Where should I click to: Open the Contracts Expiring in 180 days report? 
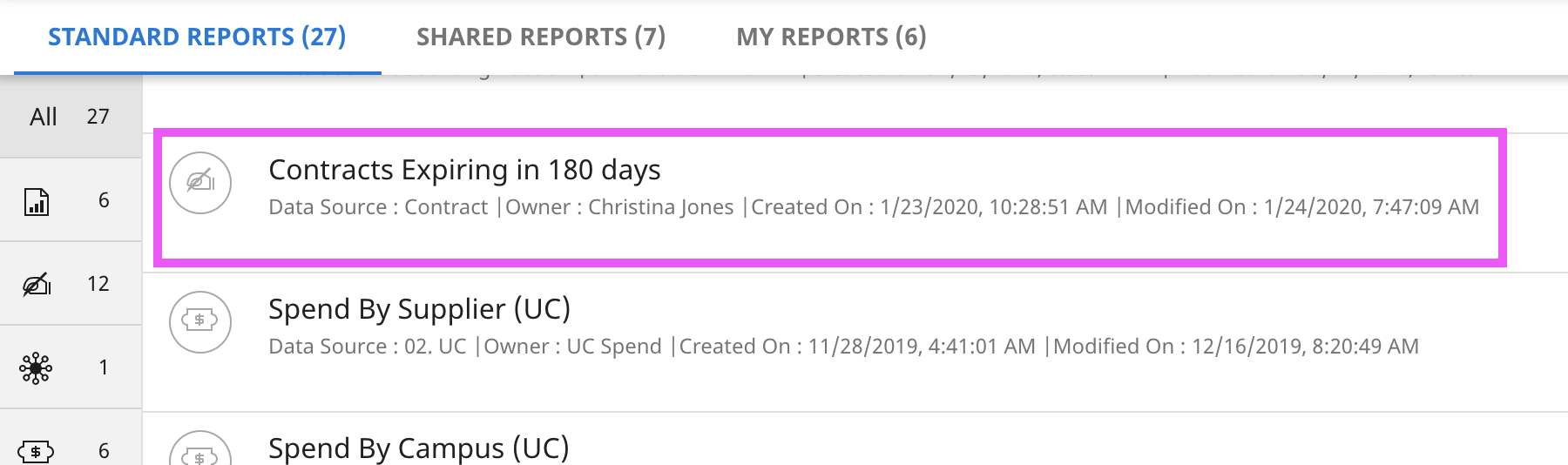pyautogui.click(x=464, y=170)
